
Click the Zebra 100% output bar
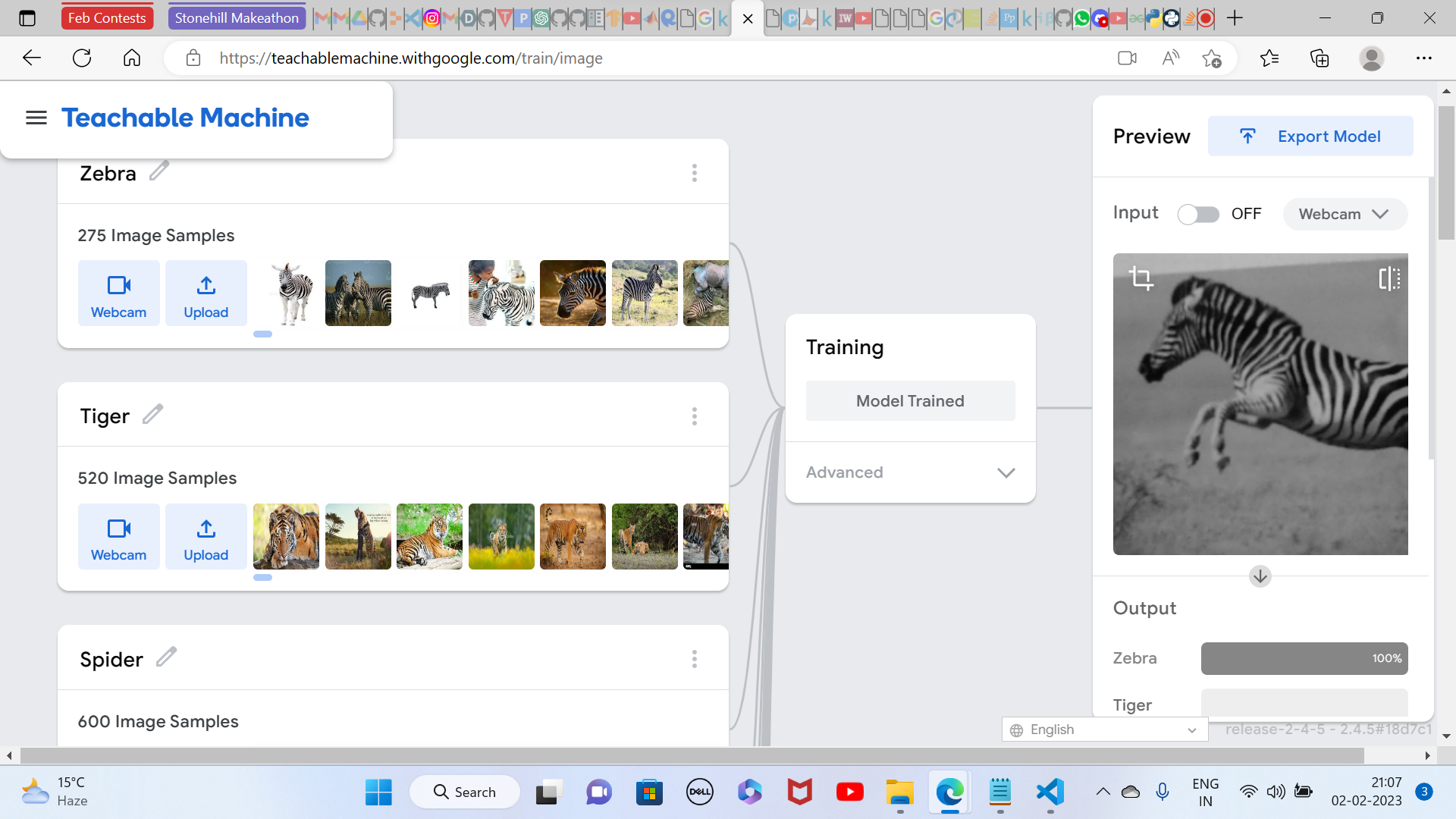click(x=1304, y=658)
